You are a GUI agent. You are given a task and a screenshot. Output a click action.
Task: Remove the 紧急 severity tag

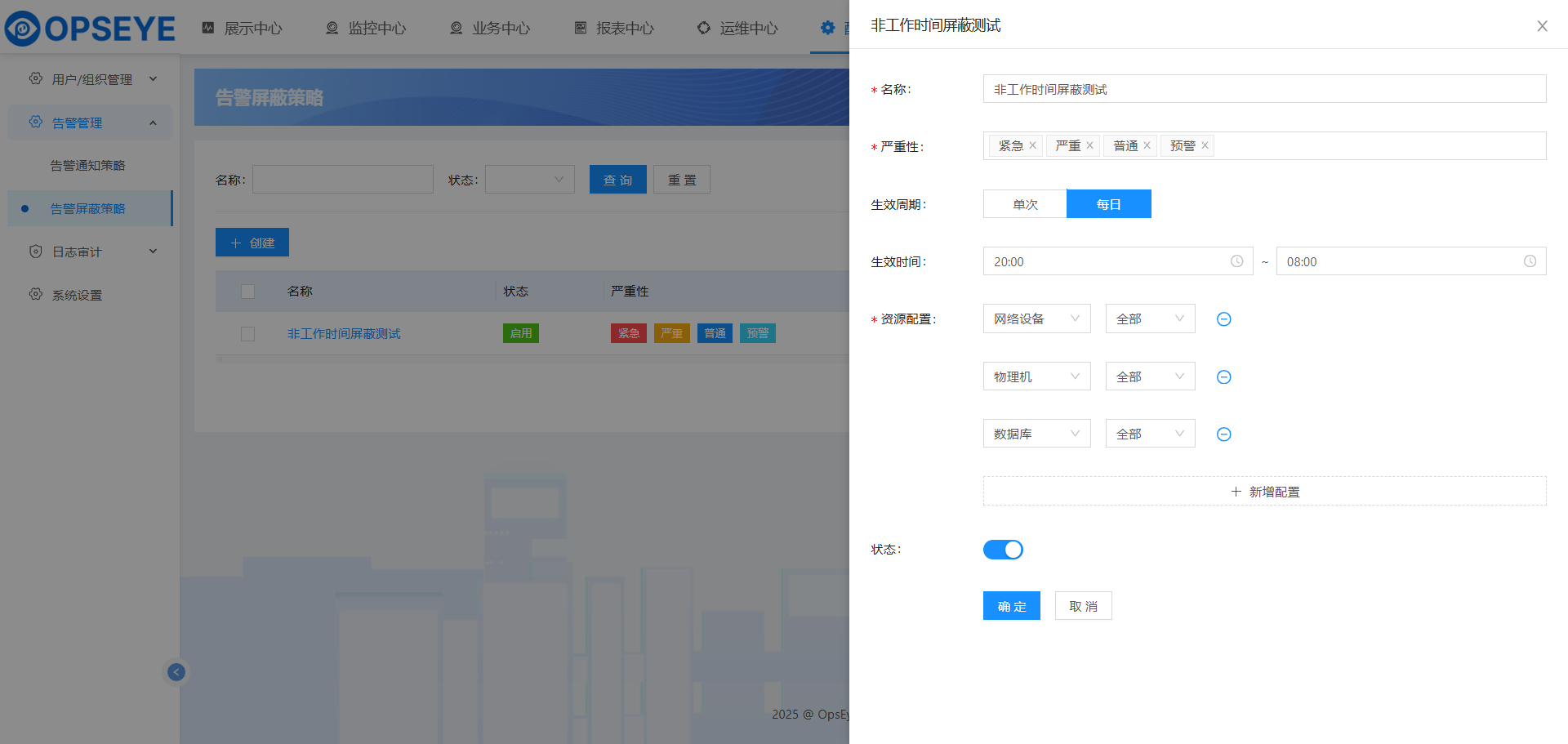pyautogui.click(x=1032, y=145)
